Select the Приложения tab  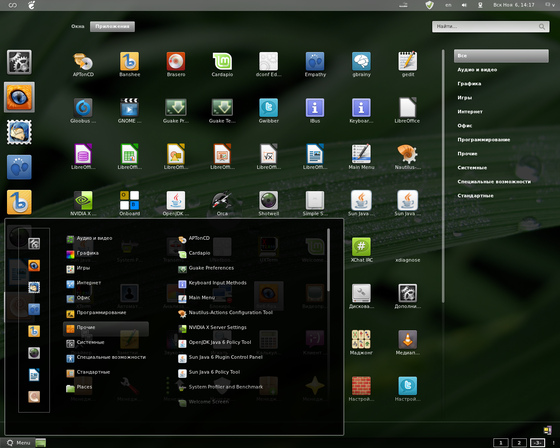click(x=112, y=26)
